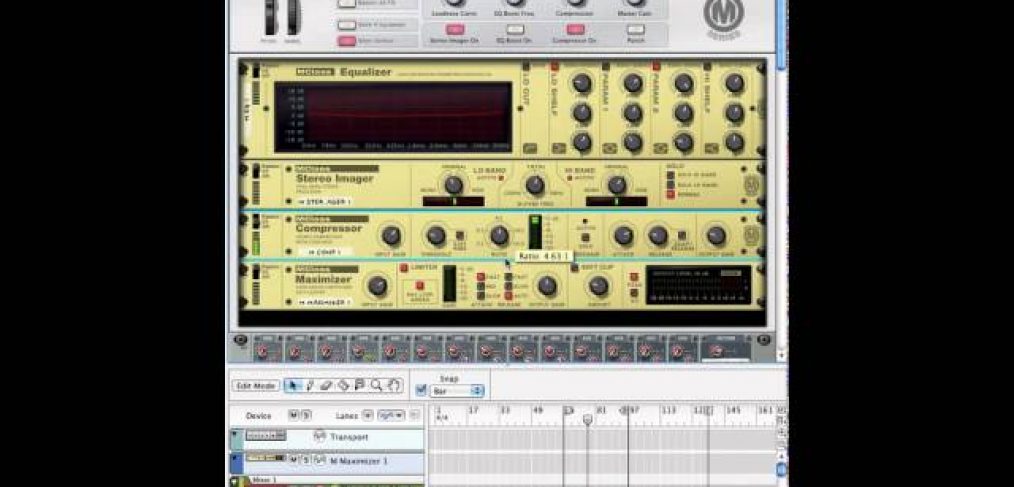Click the MClass Mastering Suite logo
Image resolution: width=1014 pixels, height=487 pixels.
coord(724,17)
